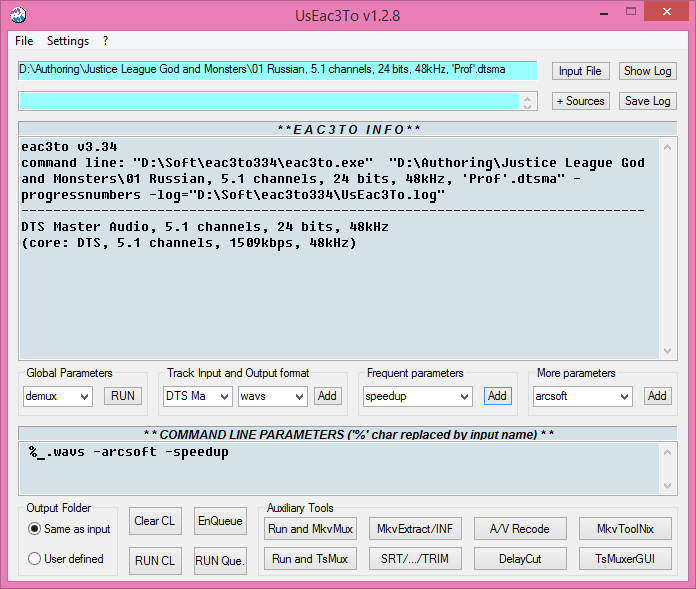Expand the speedup frequent parameters dropdown
This screenshot has width=696, height=589.
coord(464,396)
